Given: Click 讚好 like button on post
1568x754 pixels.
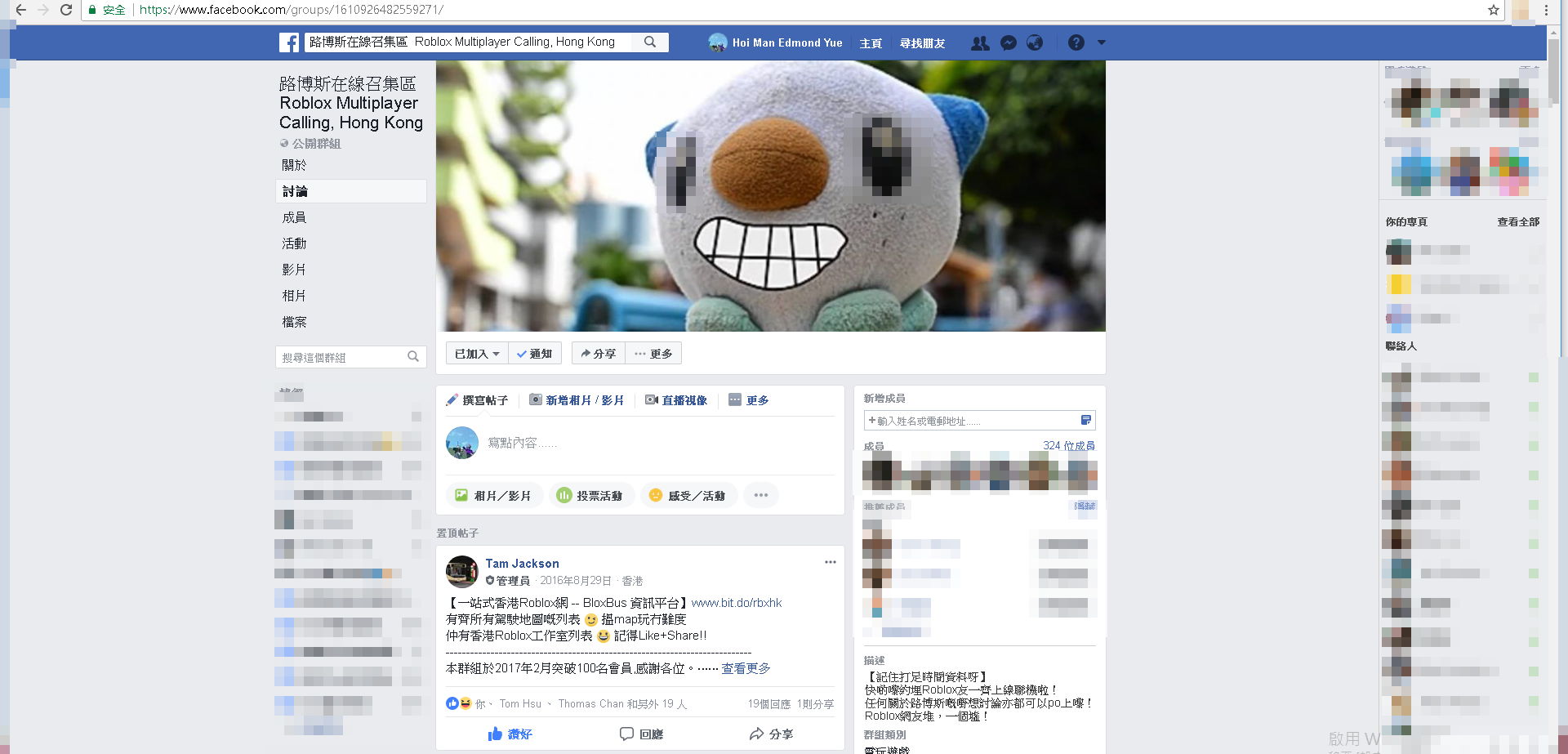Looking at the screenshot, I should (510, 734).
